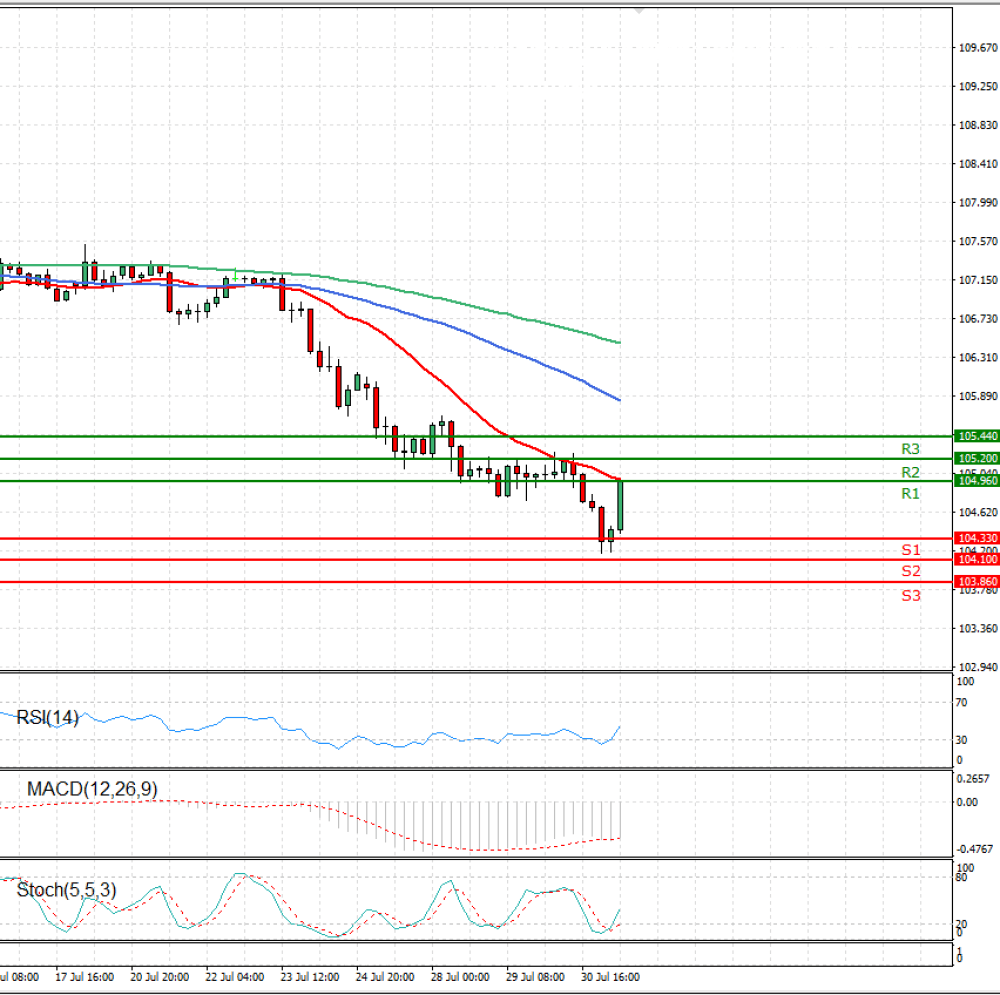Click the 22 Jul 04:00 time label

(x=235, y=977)
